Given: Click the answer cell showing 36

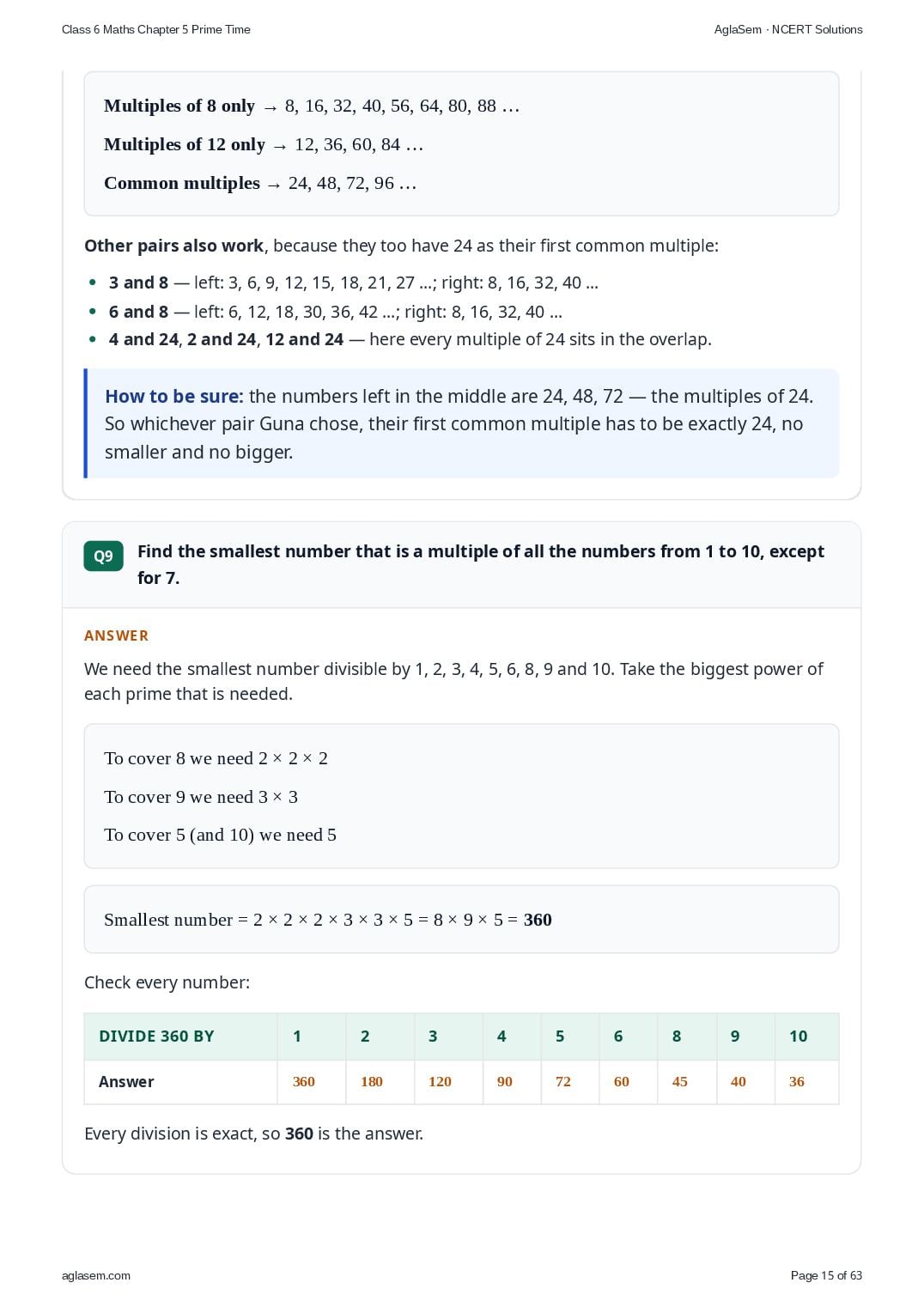Looking at the screenshot, I should [x=806, y=1082].
